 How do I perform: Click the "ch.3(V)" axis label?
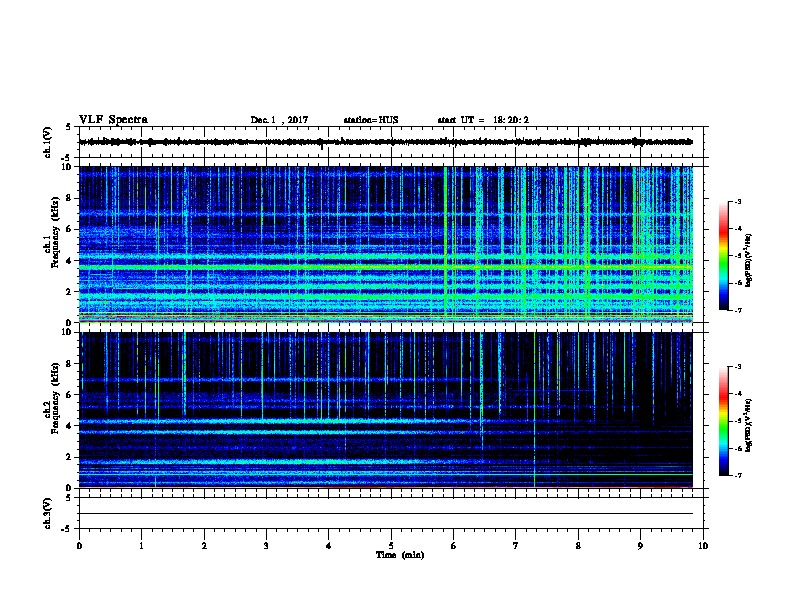click(x=48, y=514)
